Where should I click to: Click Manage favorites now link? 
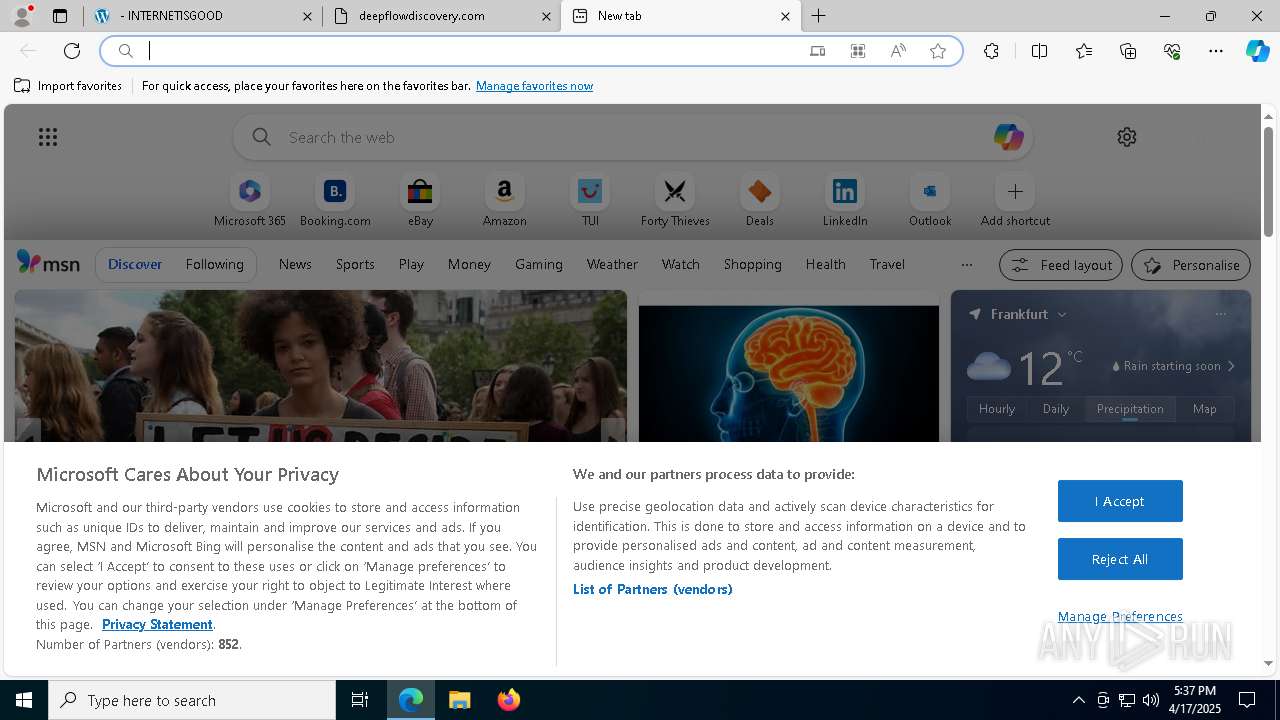point(534,86)
